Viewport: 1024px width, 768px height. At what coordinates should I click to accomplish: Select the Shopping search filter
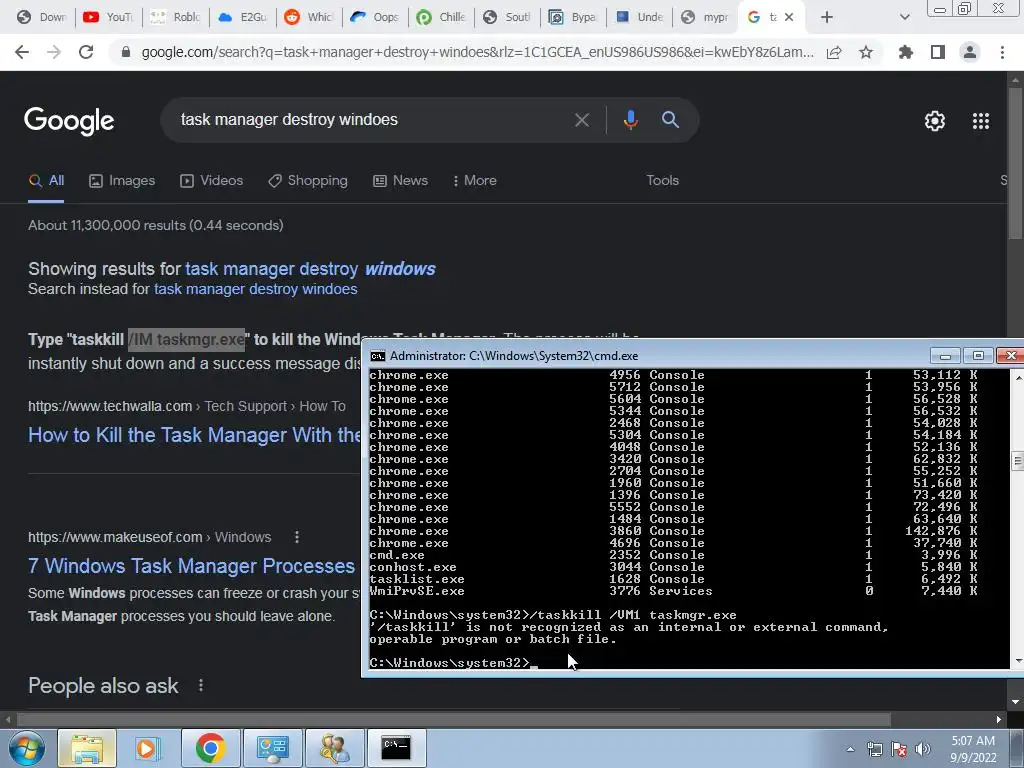(308, 181)
